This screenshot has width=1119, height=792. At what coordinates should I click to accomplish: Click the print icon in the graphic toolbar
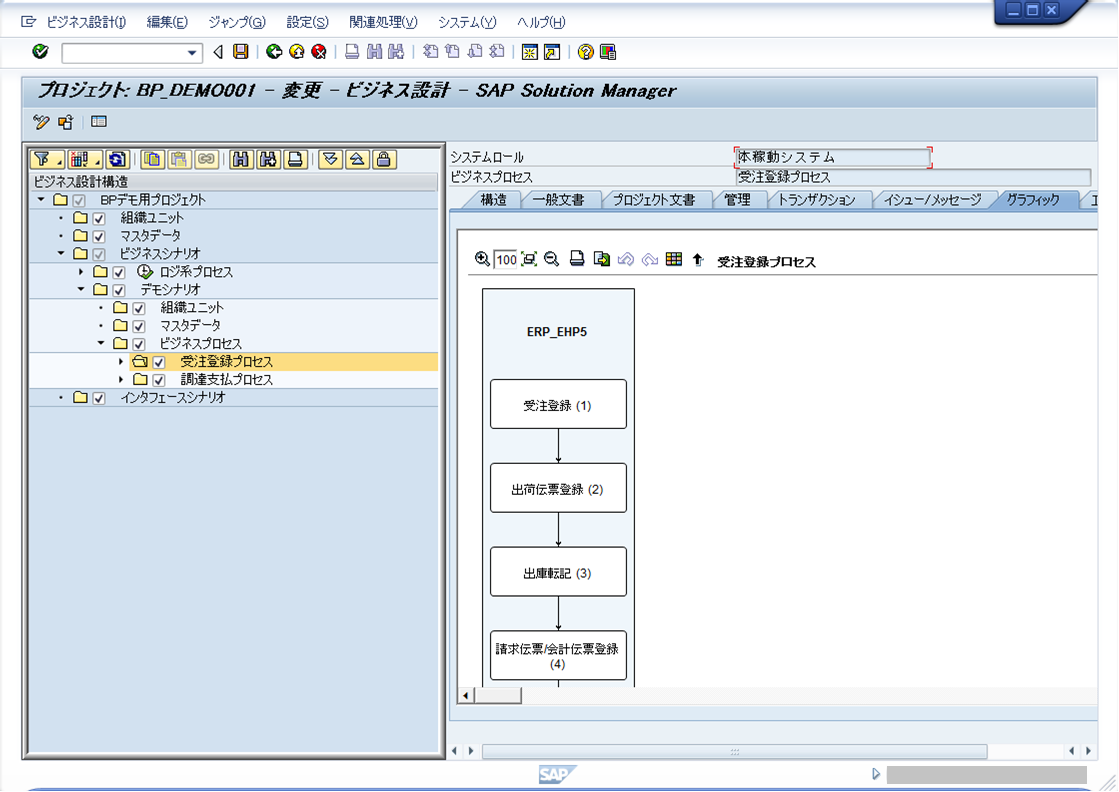[577, 259]
